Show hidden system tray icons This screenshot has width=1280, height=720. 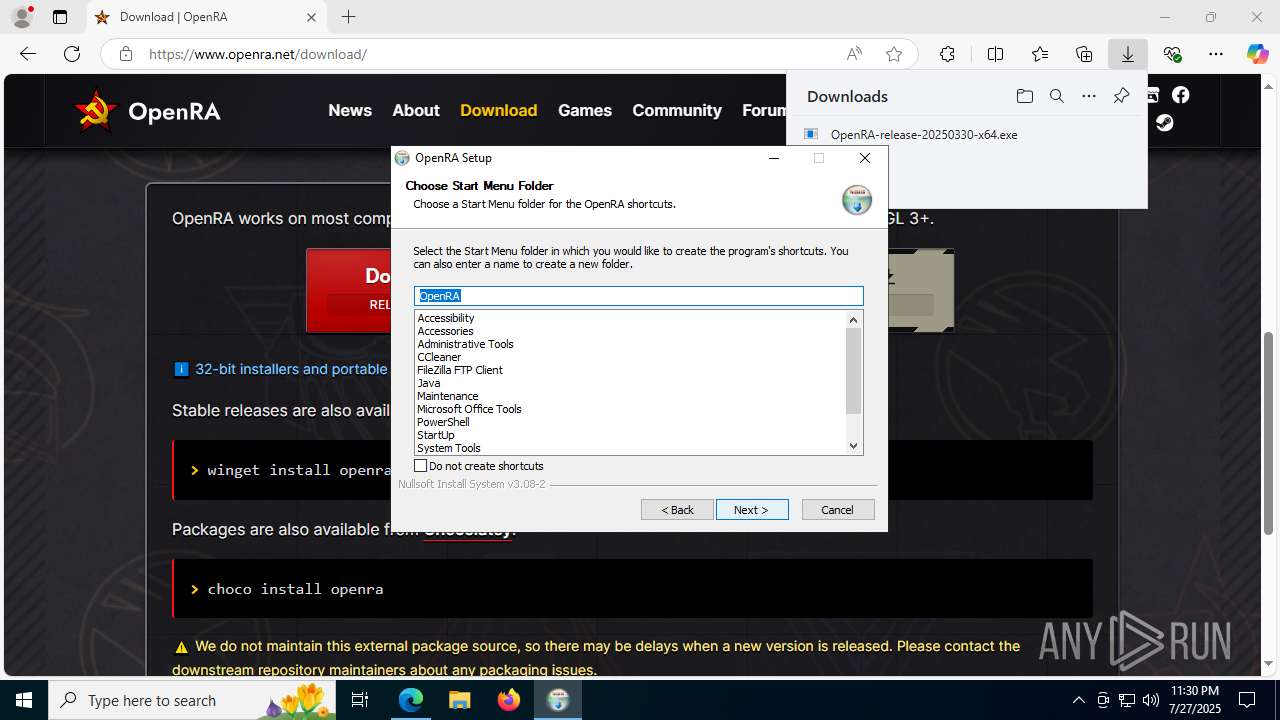(1078, 700)
